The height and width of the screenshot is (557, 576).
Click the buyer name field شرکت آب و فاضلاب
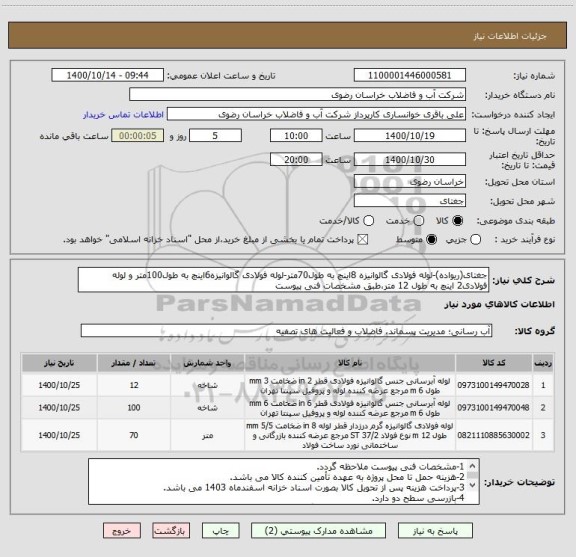pyautogui.click(x=298, y=95)
